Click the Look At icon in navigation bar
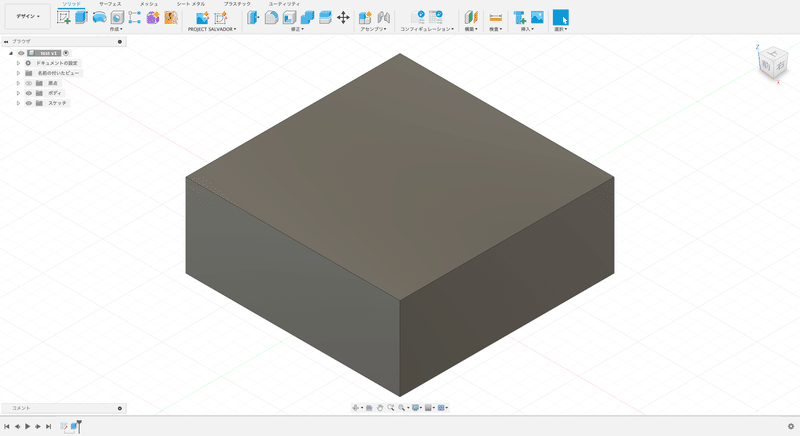The height and width of the screenshot is (436, 800). click(x=369, y=407)
